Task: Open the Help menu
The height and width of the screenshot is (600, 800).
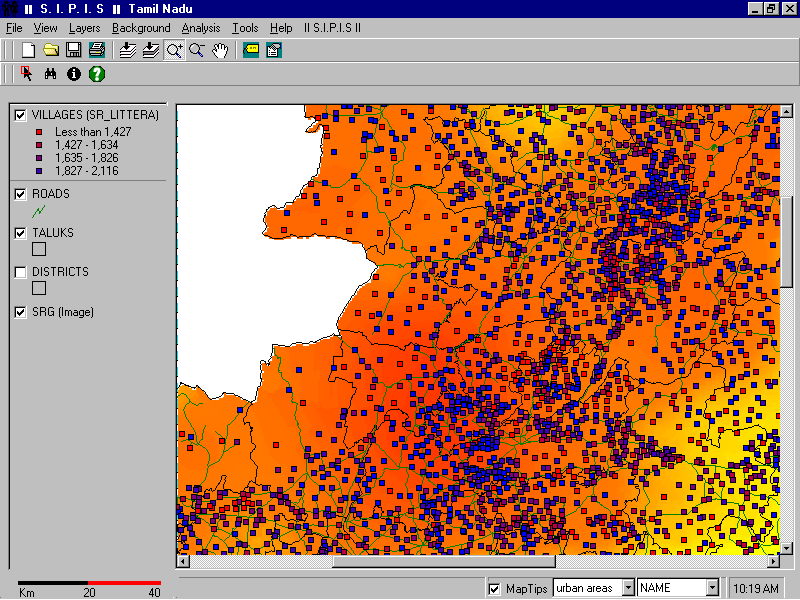Action: pyautogui.click(x=281, y=28)
